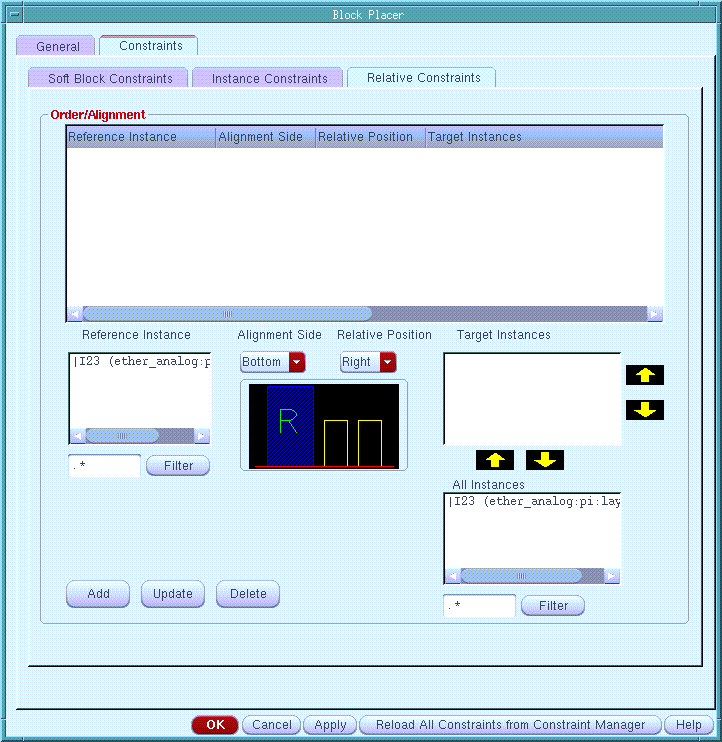Click left arrow of All Instances scrollbar
This screenshot has width=722, height=742.
[x=453, y=576]
